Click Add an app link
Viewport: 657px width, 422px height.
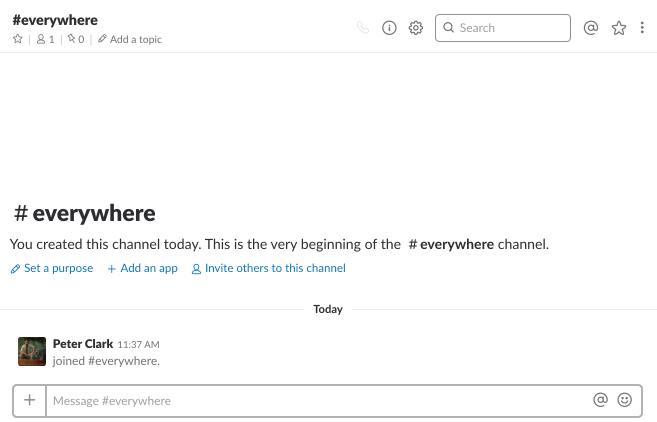point(142,268)
